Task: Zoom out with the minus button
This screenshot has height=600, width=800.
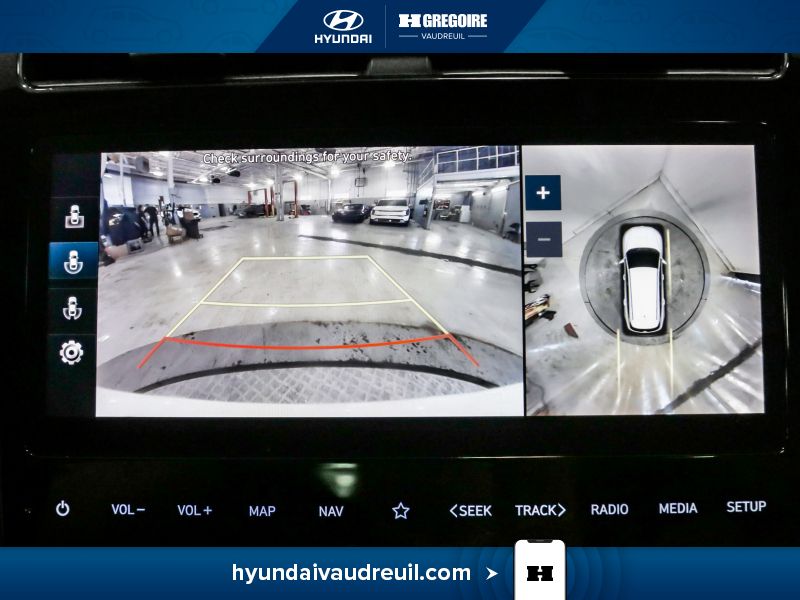Action: pyautogui.click(x=543, y=240)
